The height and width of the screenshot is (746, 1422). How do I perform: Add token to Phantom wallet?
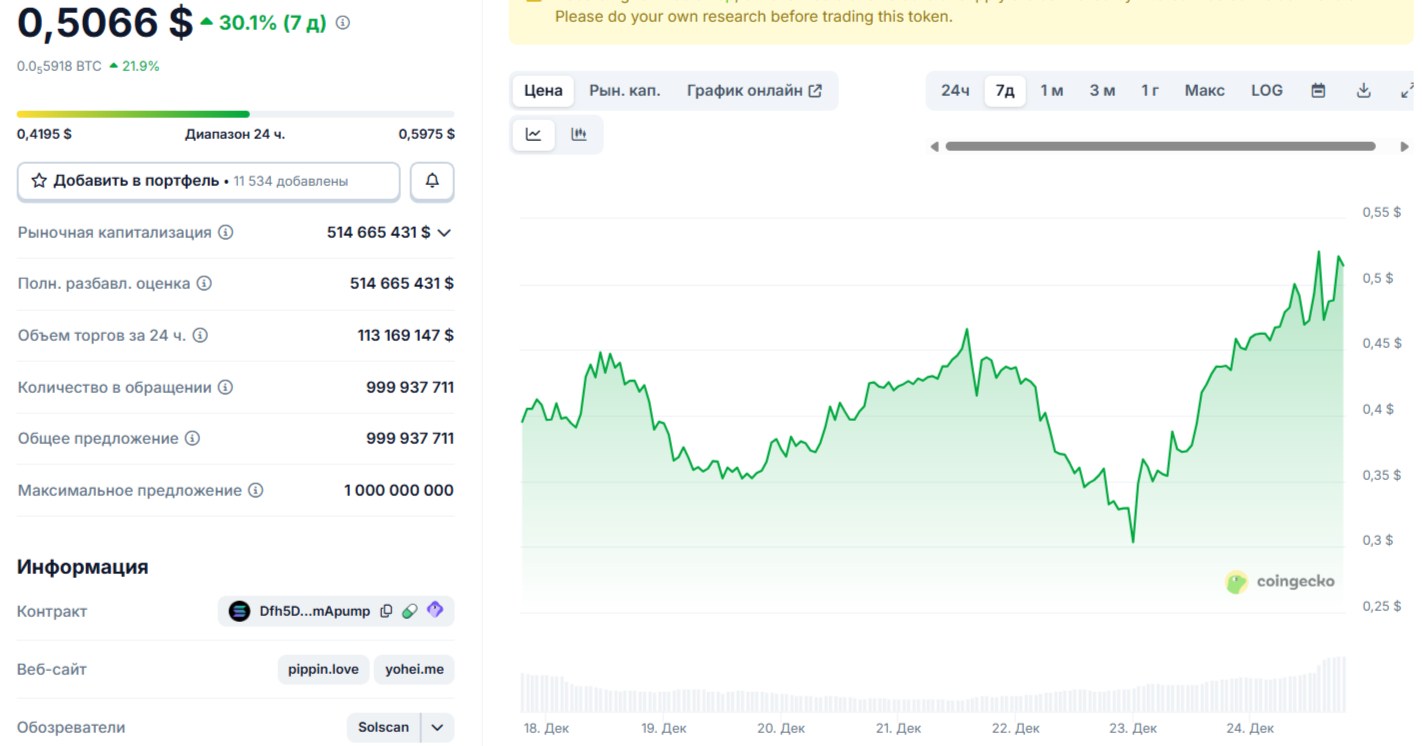point(434,610)
